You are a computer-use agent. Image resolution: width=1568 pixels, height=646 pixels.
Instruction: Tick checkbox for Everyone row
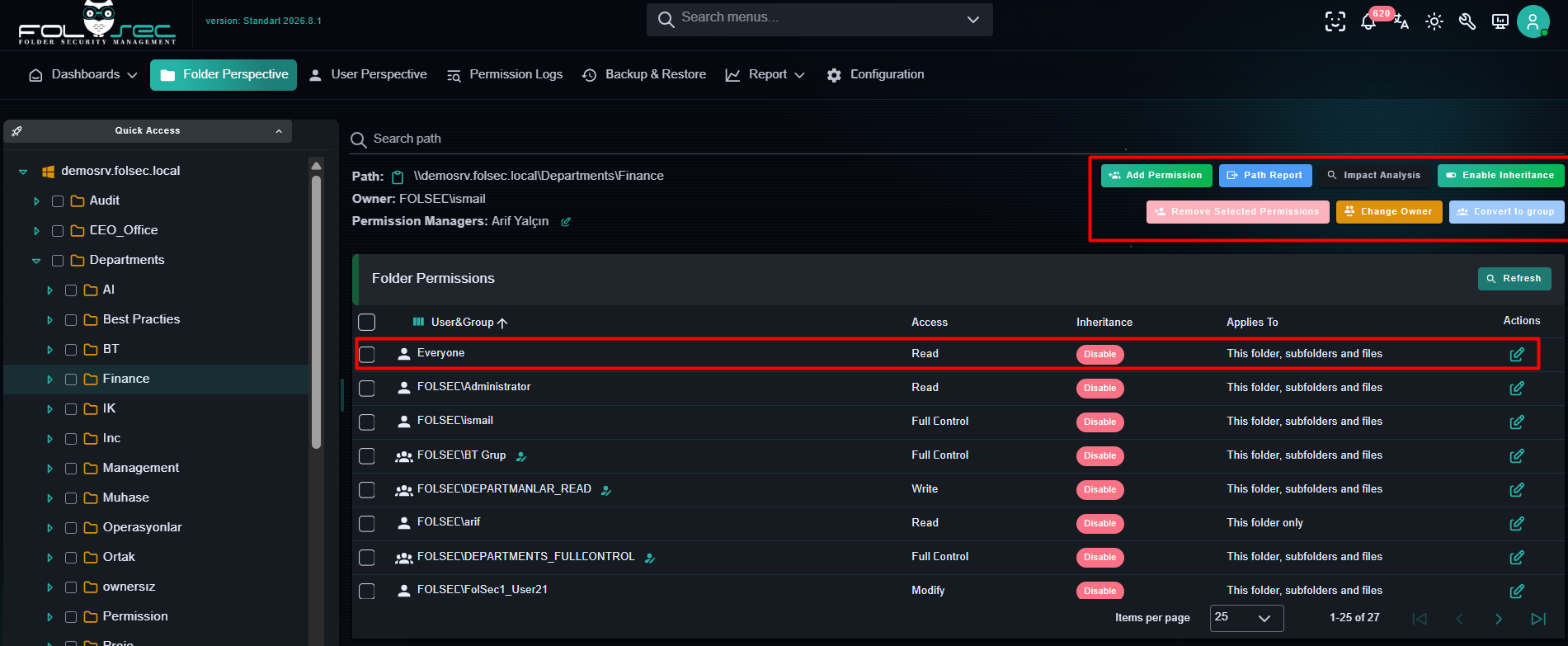click(x=367, y=354)
